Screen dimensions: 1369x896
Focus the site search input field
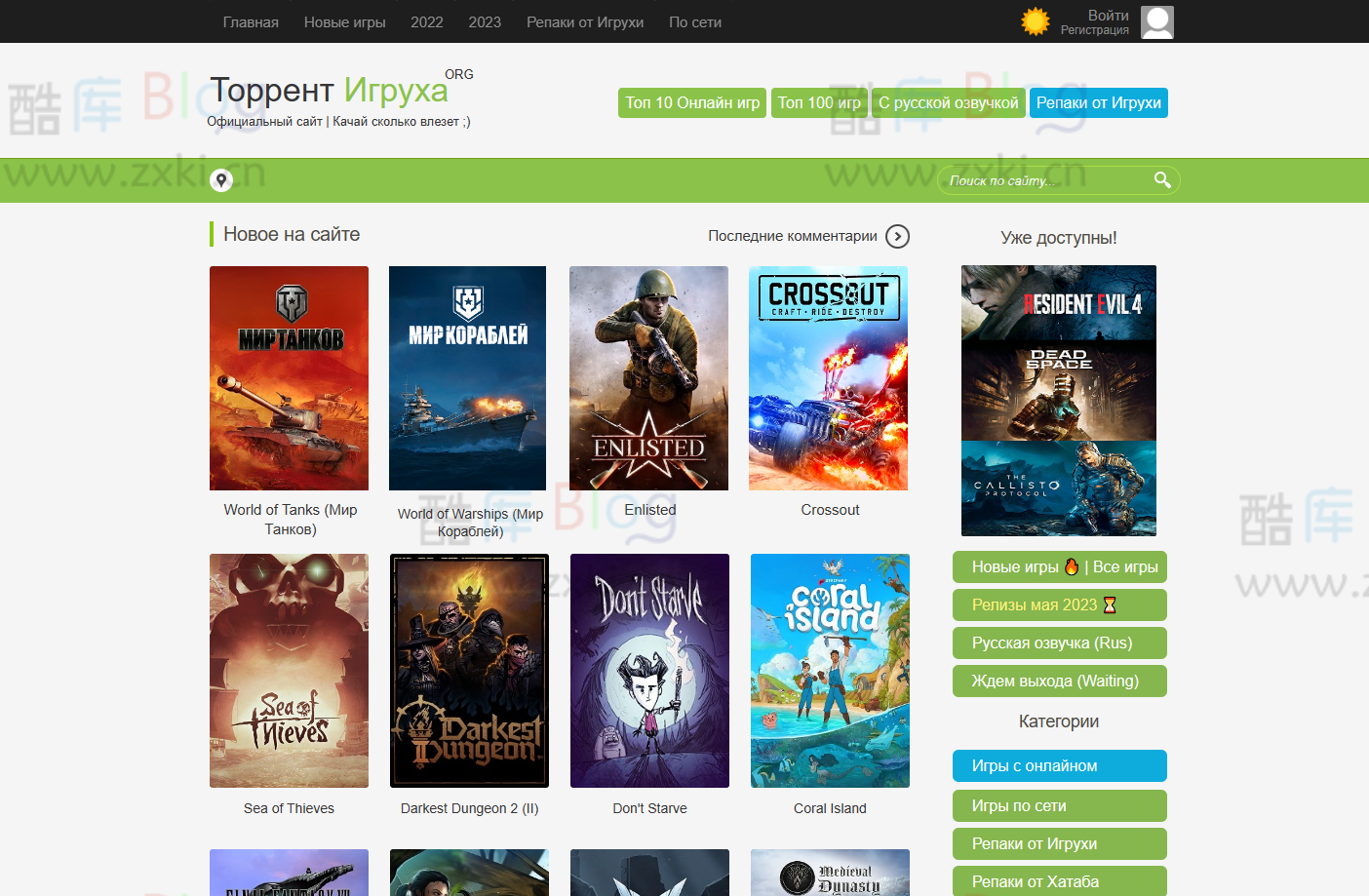tap(1043, 180)
